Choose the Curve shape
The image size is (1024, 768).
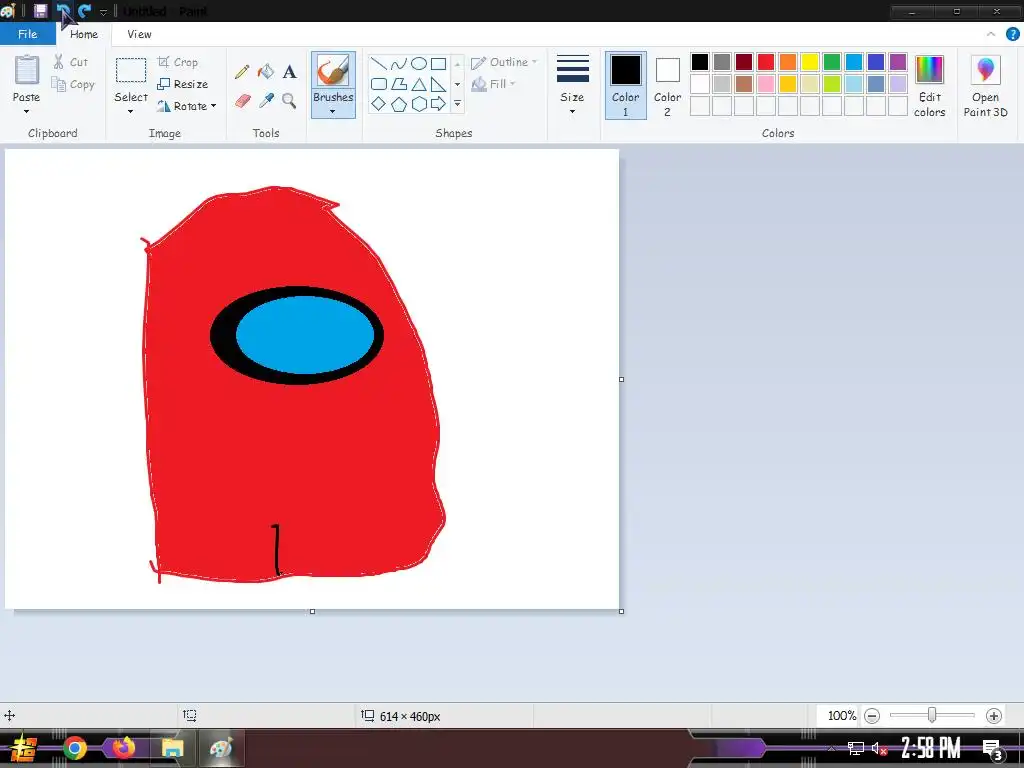pos(399,63)
